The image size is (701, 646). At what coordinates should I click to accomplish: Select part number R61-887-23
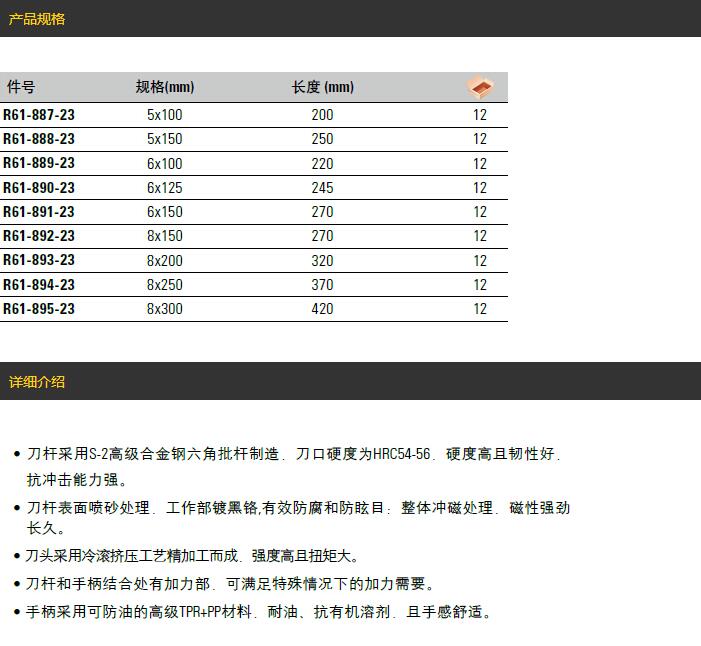[x=39, y=115]
